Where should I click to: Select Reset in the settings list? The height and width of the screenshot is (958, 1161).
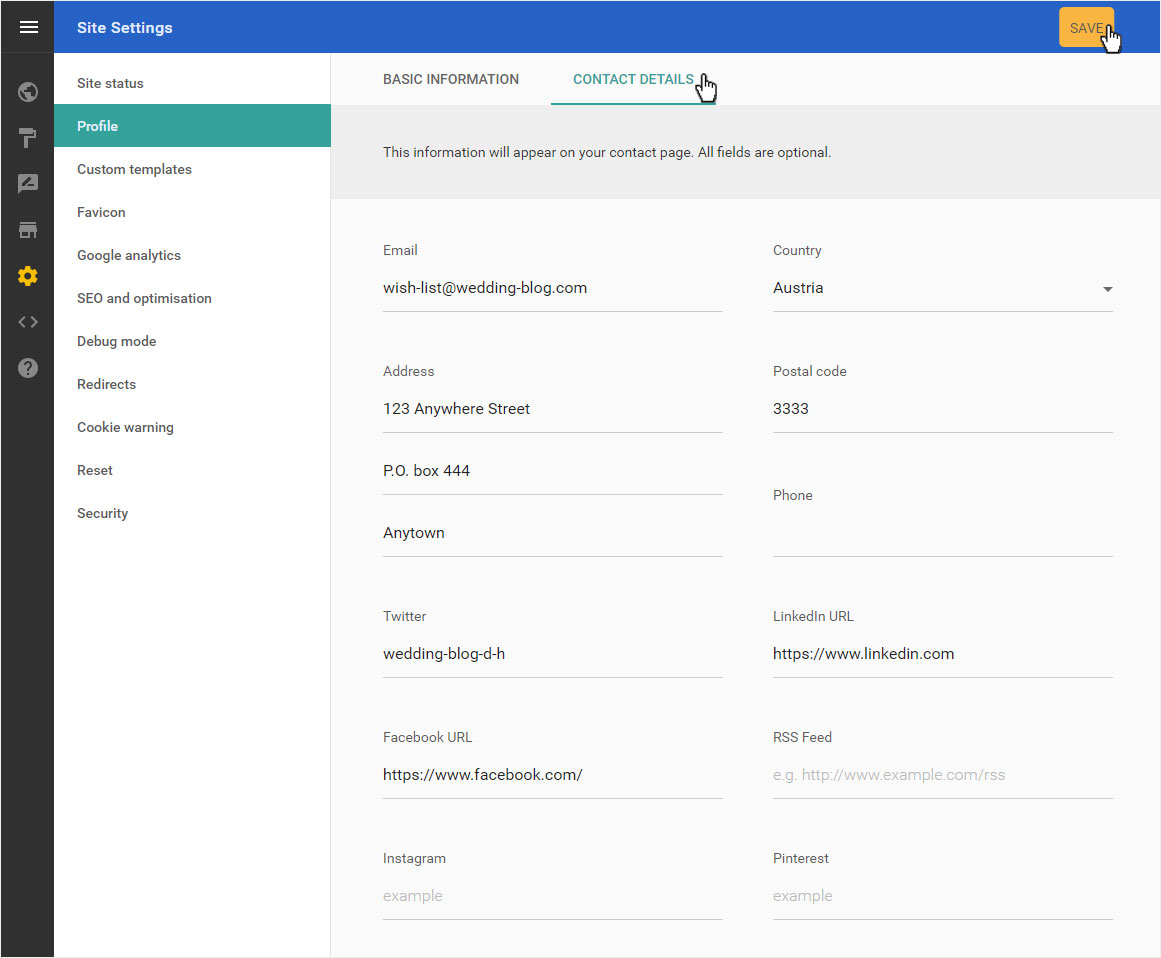[x=192, y=469]
